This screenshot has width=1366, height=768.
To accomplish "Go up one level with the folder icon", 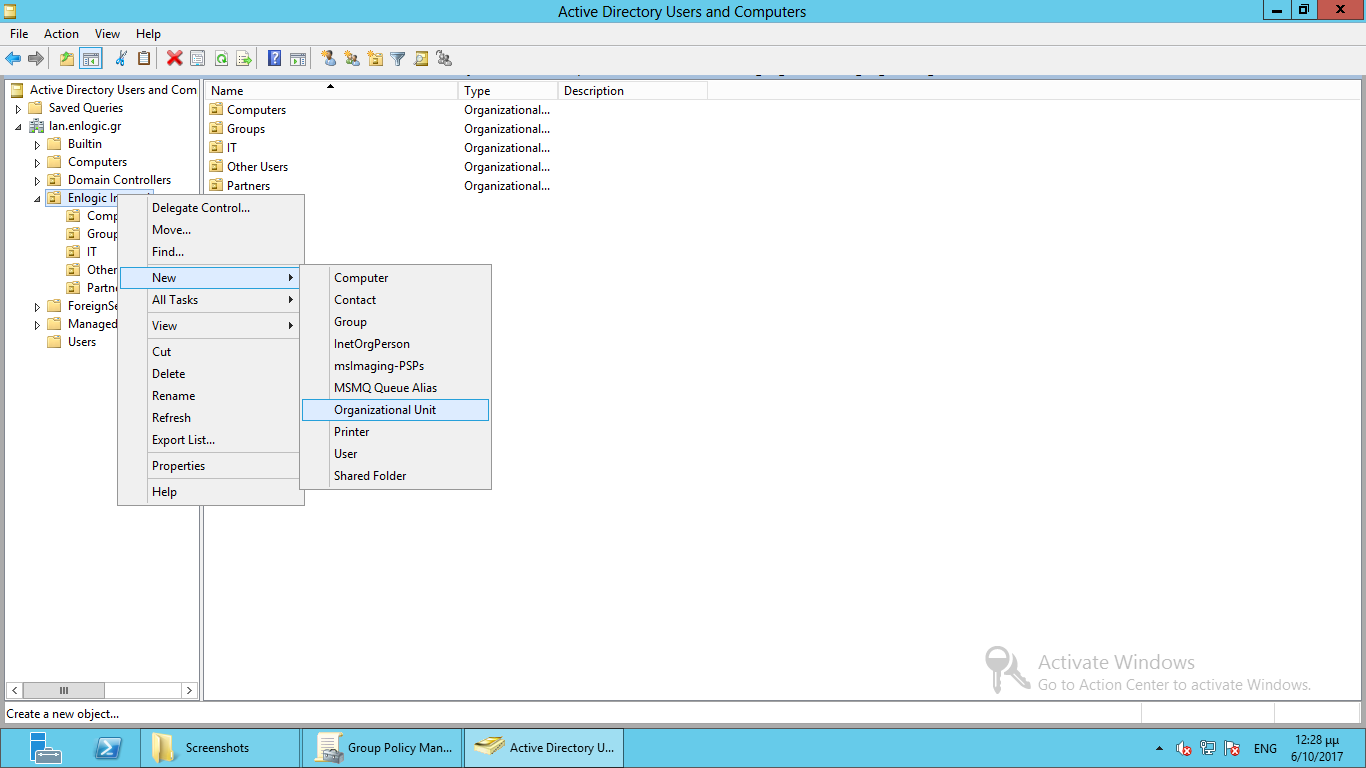I will 67,59.
